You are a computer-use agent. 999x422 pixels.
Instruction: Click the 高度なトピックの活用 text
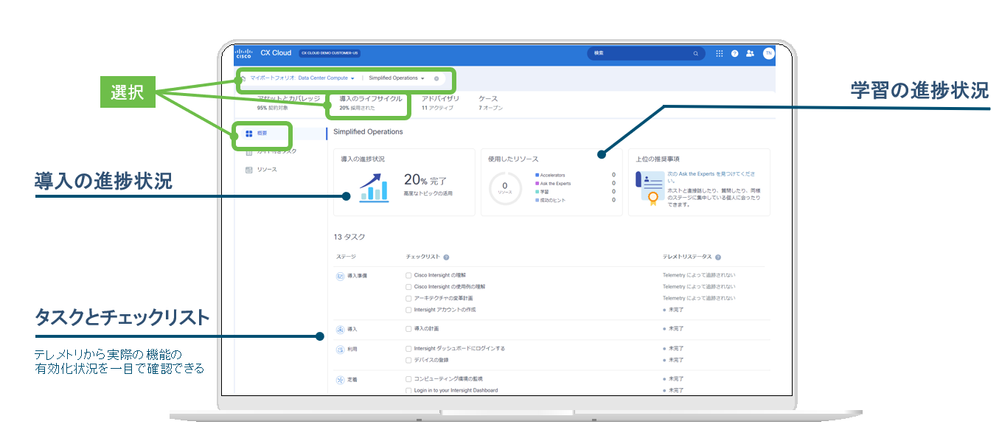pyautogui.click(x=428, y=193)
